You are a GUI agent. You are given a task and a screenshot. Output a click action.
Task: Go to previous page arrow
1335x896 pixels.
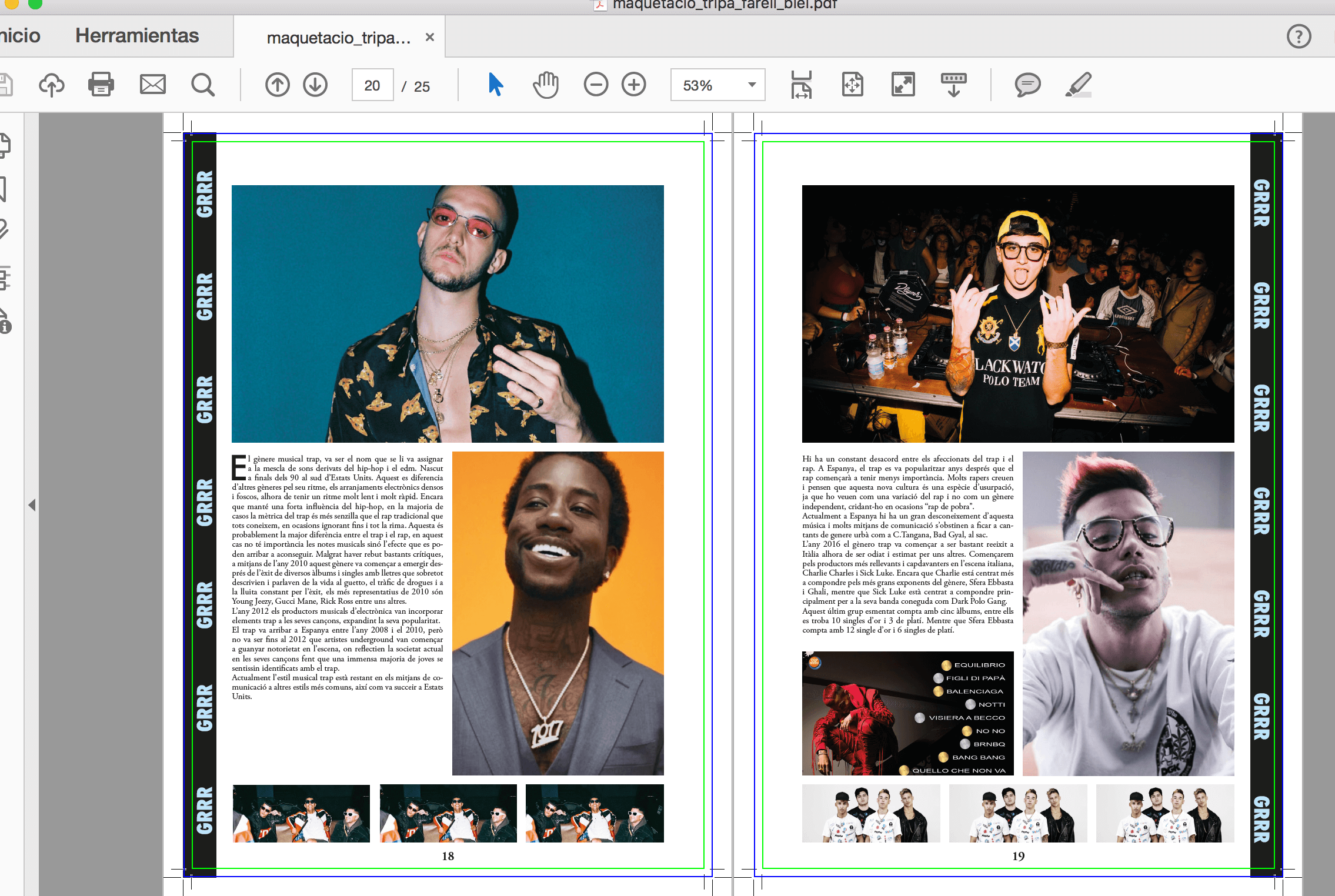click(278, 85)
